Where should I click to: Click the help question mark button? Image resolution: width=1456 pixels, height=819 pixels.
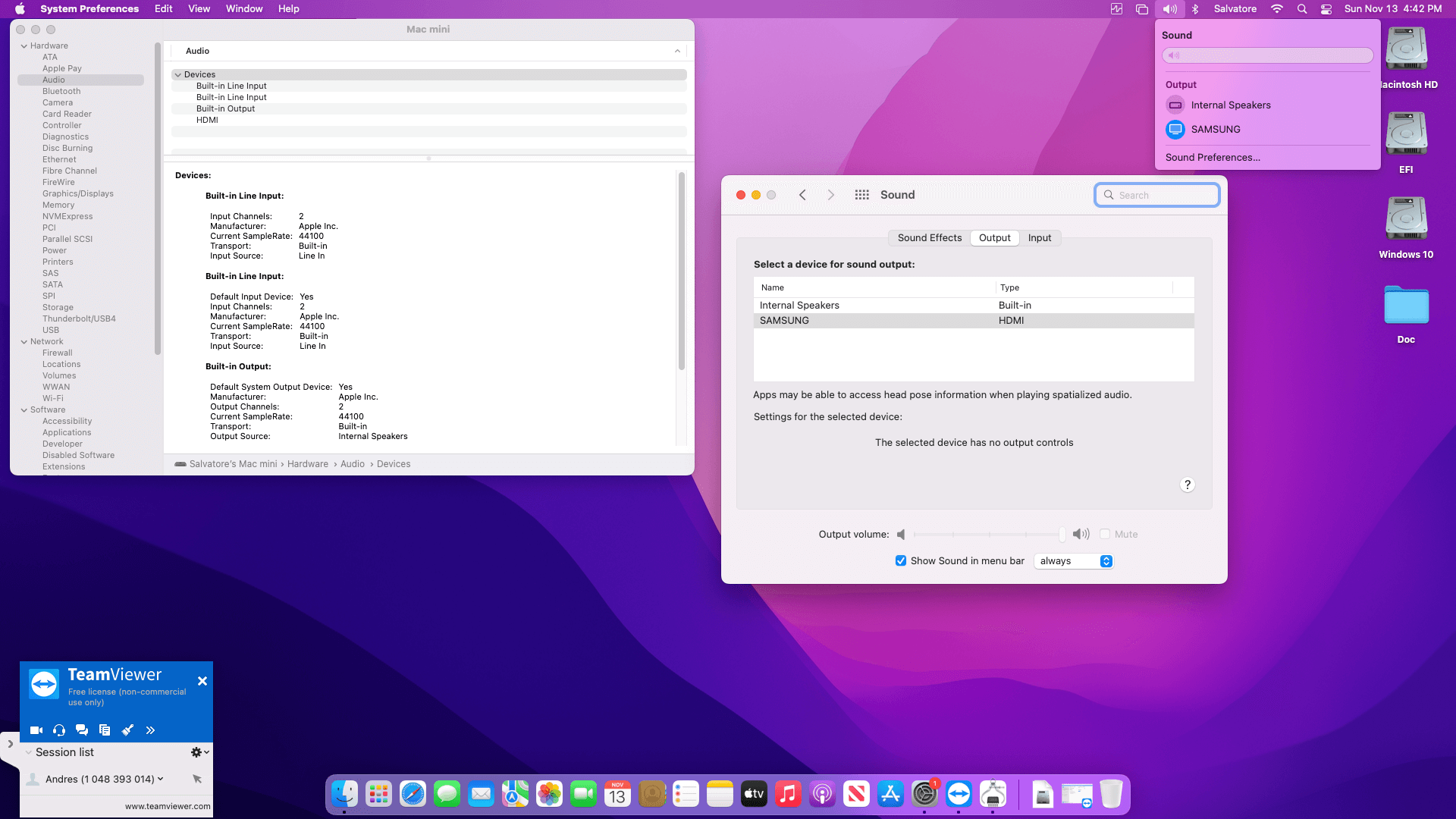pos(1188,485)
